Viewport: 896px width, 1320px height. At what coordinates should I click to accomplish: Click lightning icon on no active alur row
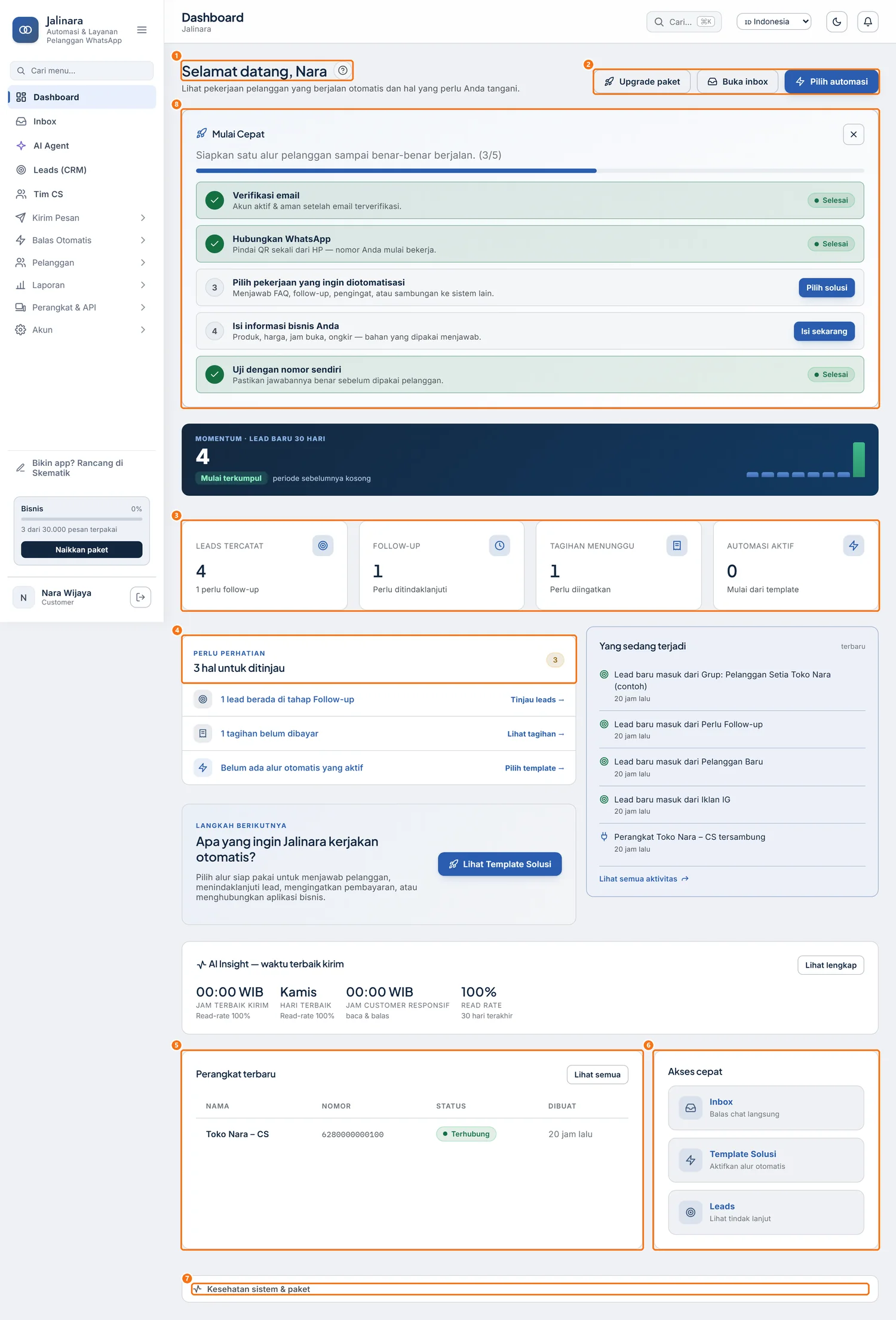[203, 768]
